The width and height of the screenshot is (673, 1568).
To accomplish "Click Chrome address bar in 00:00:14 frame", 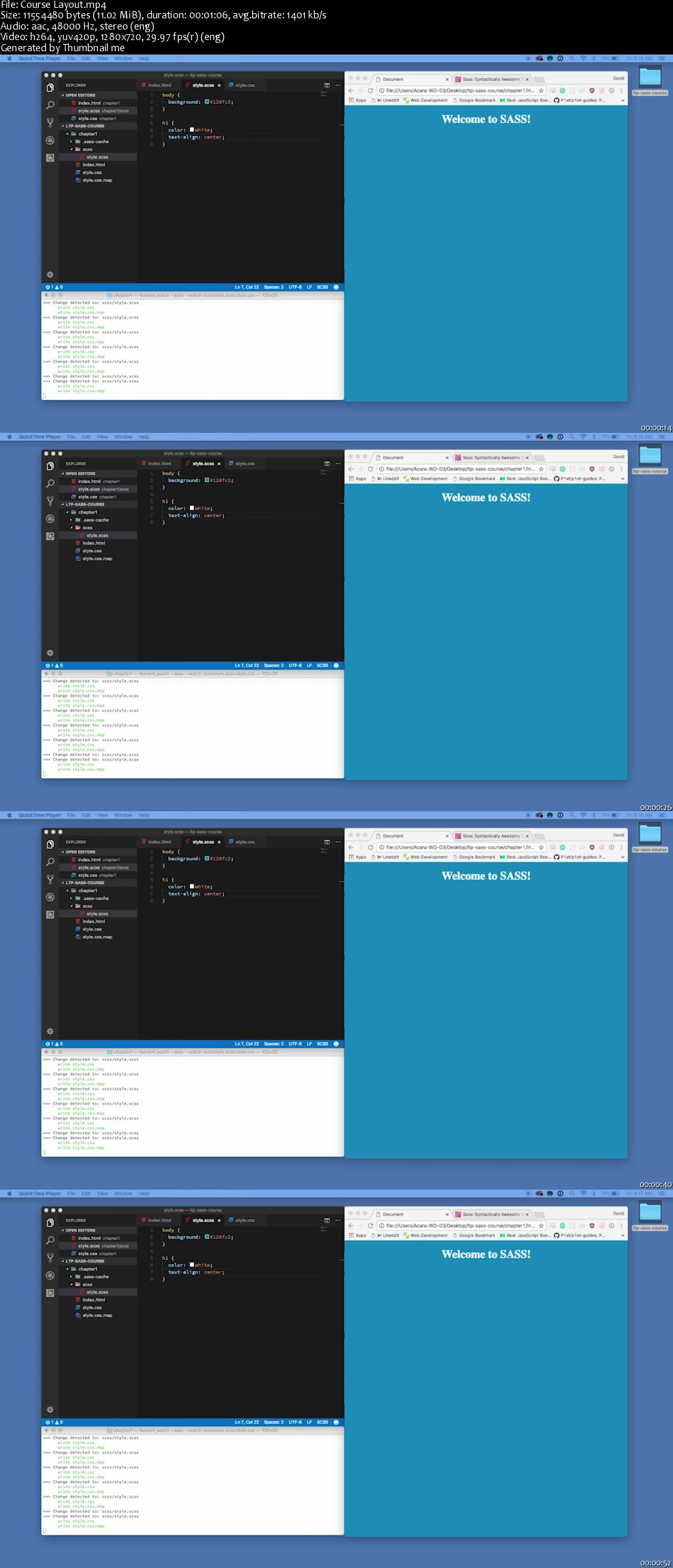I will point(460,91).
